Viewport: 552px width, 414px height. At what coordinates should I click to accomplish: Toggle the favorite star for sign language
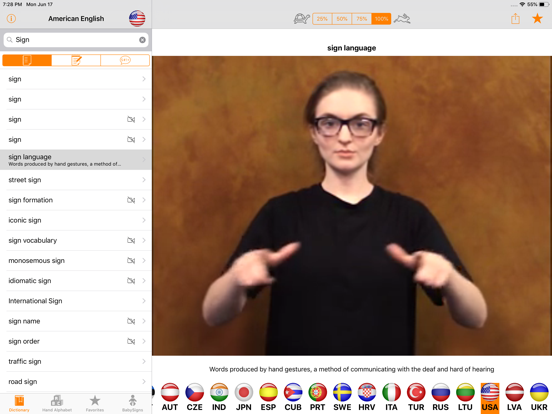click(537, 18)
